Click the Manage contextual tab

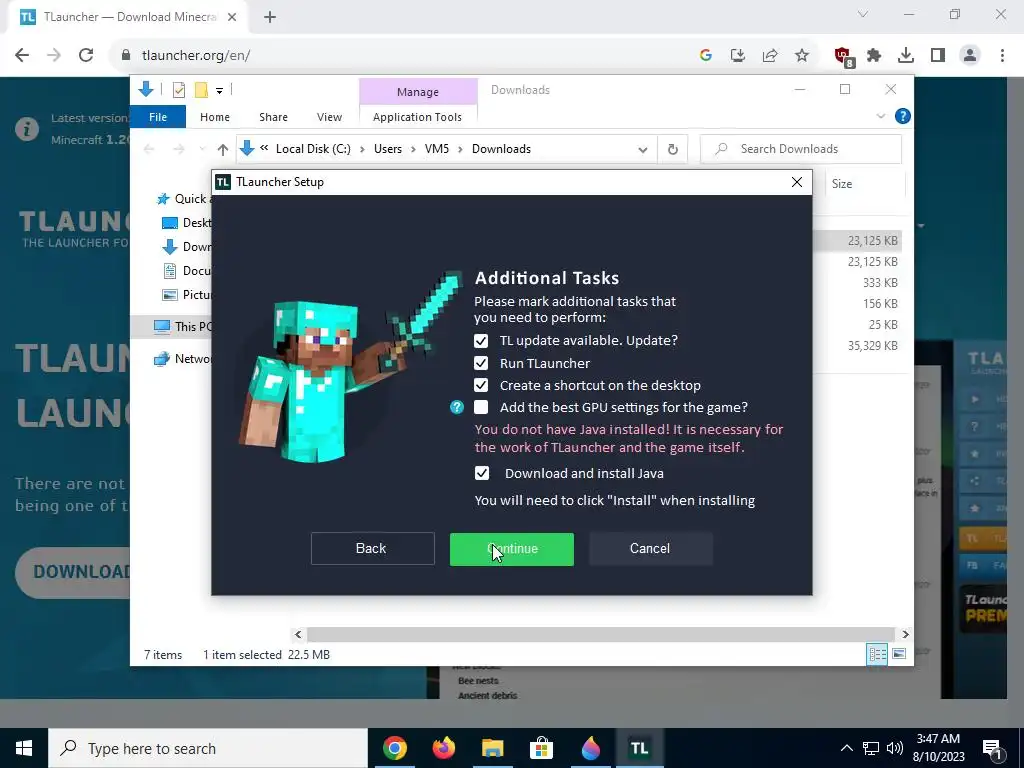coord(418,92)
